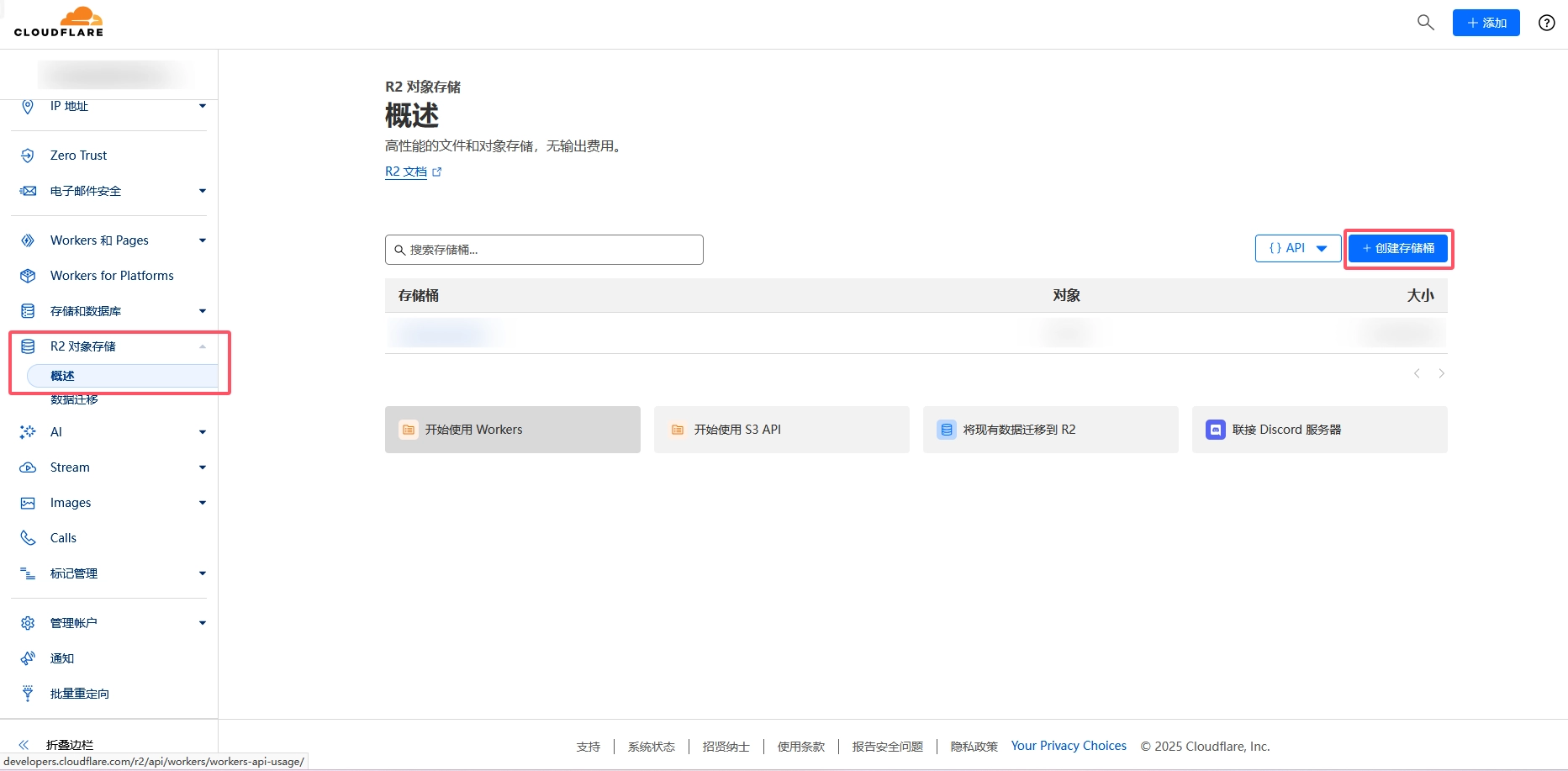1568x771 pixels.
Task: Open Bulk Redirects (批量重定向) in sidebar
Action: point(79,694)
